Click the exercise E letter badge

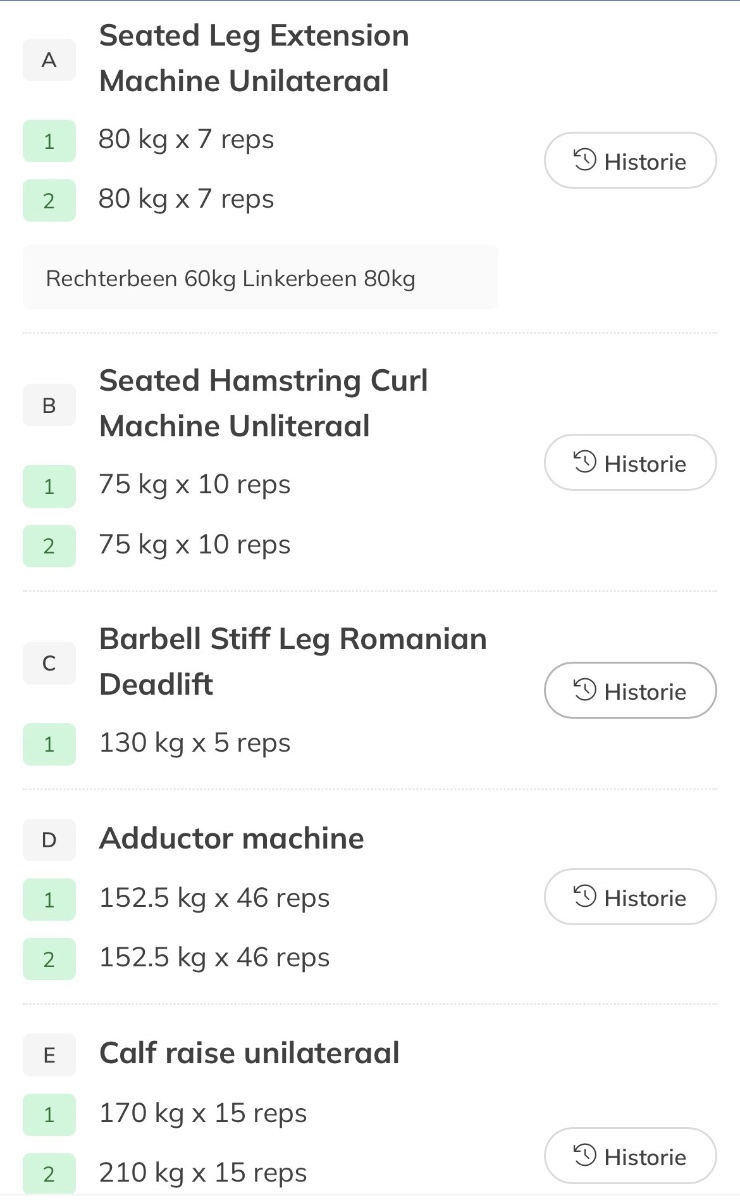click(49, 1054)
